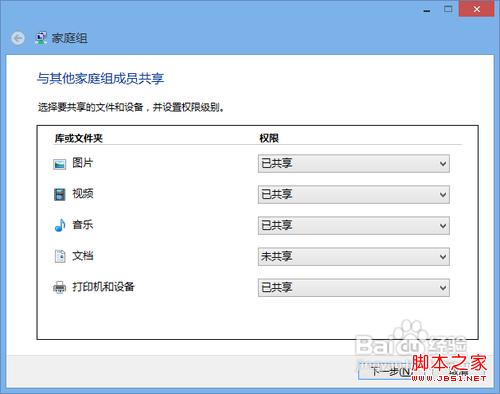Click the 库或文件夹 column header
Viewport: 500px width, 394px height.
coord(79,138)
